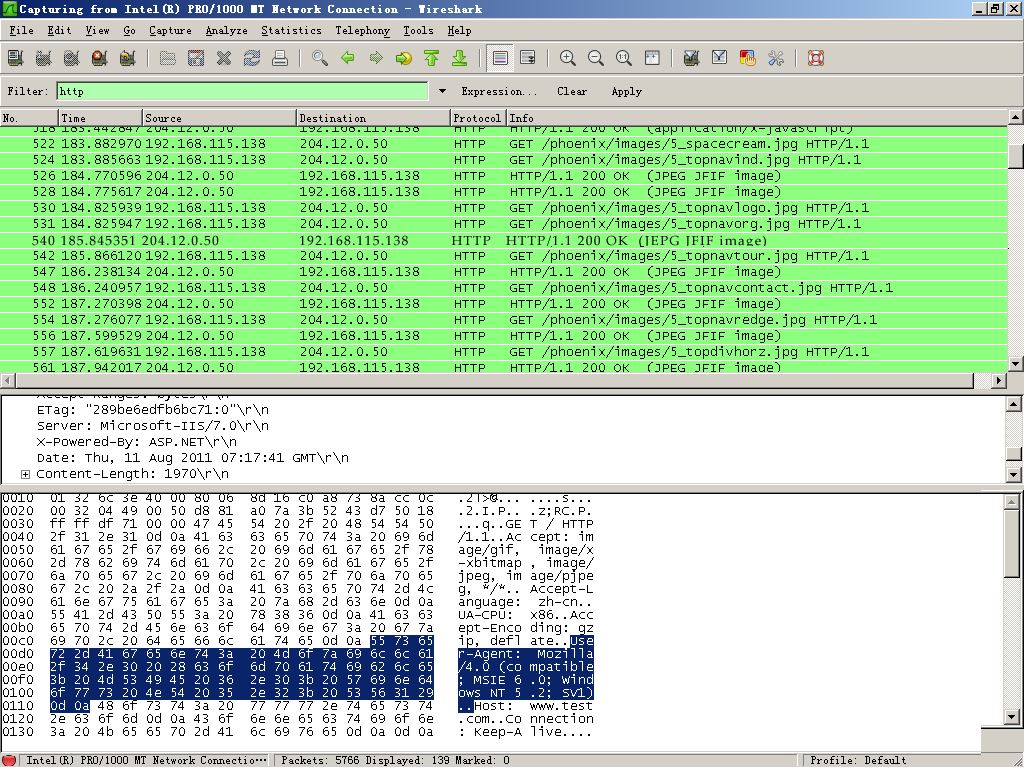Screen dimensions: 1024x768
Task: Go back in packet history
Action: (x=348, y=58)
